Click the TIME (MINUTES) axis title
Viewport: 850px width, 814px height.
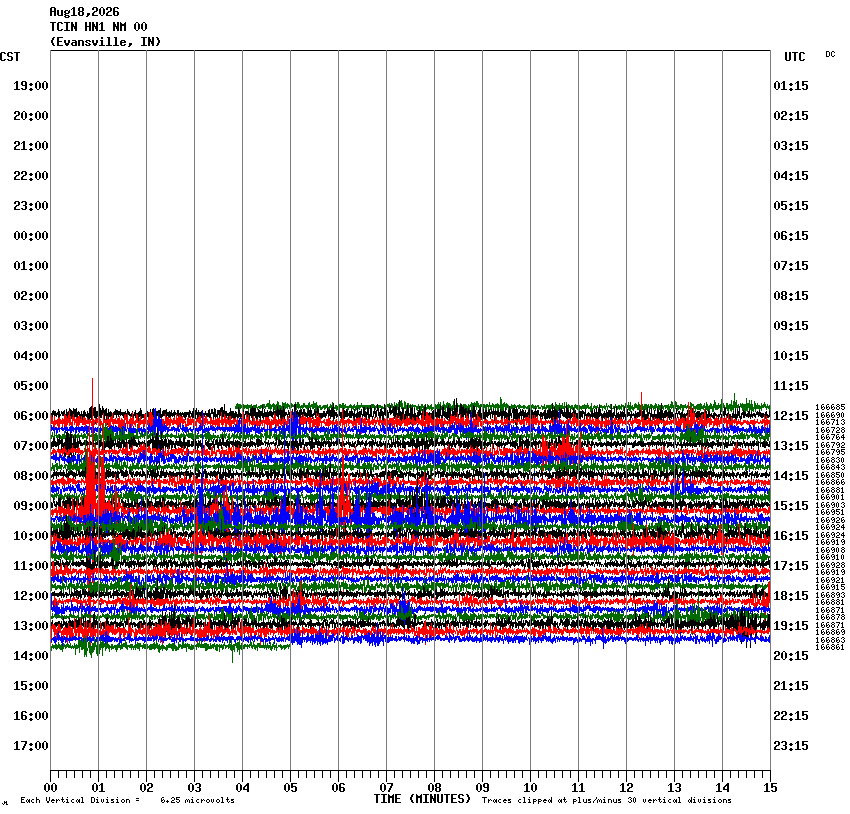tap(422, 799)
